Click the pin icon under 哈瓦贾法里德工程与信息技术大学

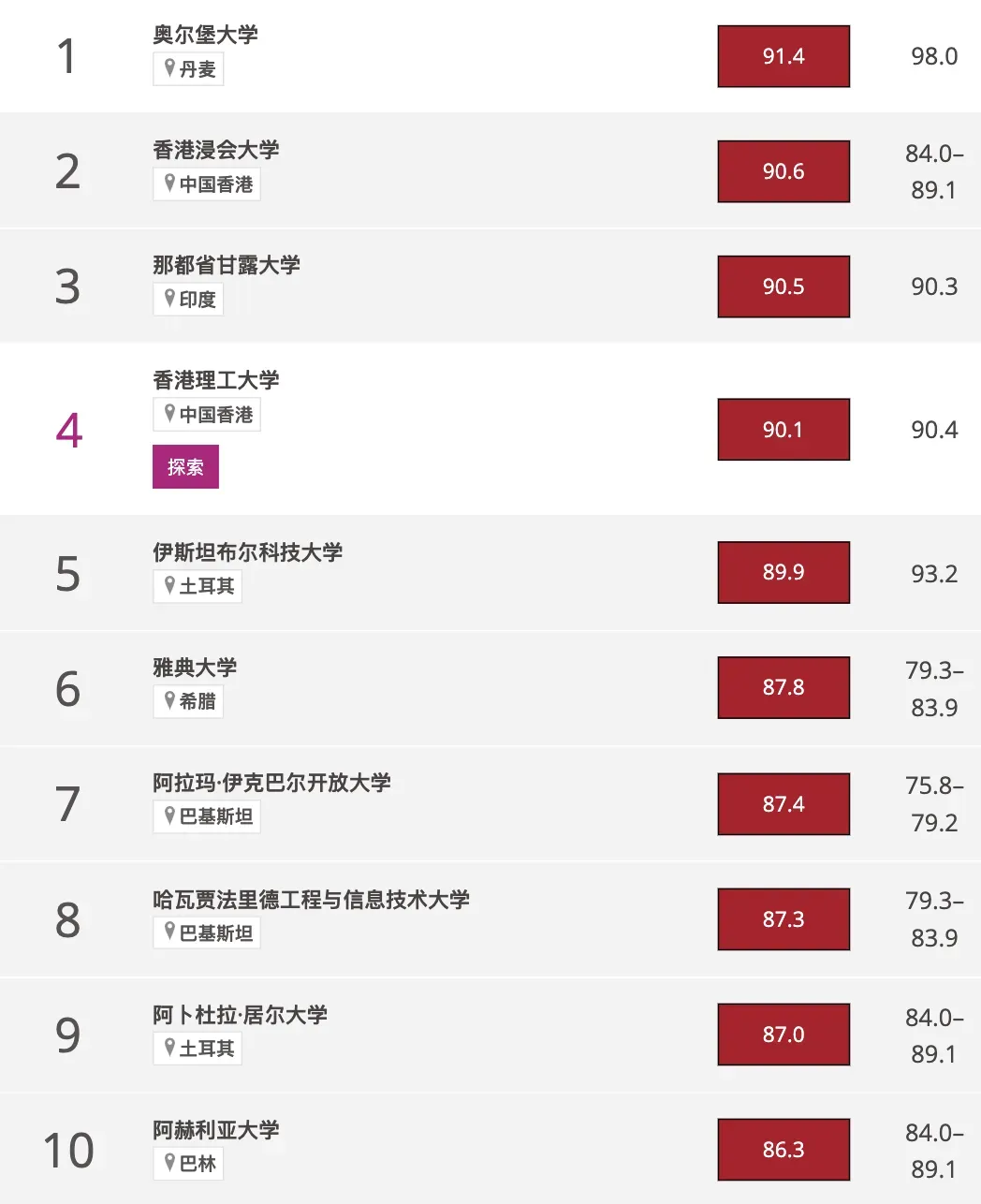(169, 932)
